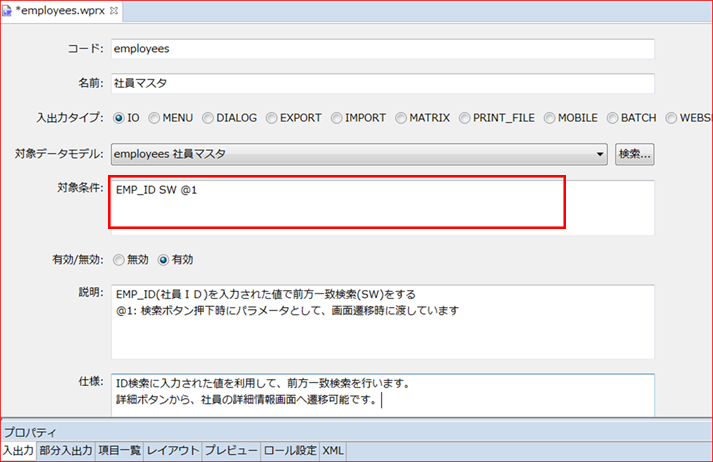Image resolution: width=713 pixels, height=462 pixels.
Task: Select the MOBILE radio button
Action: (549, 118)
